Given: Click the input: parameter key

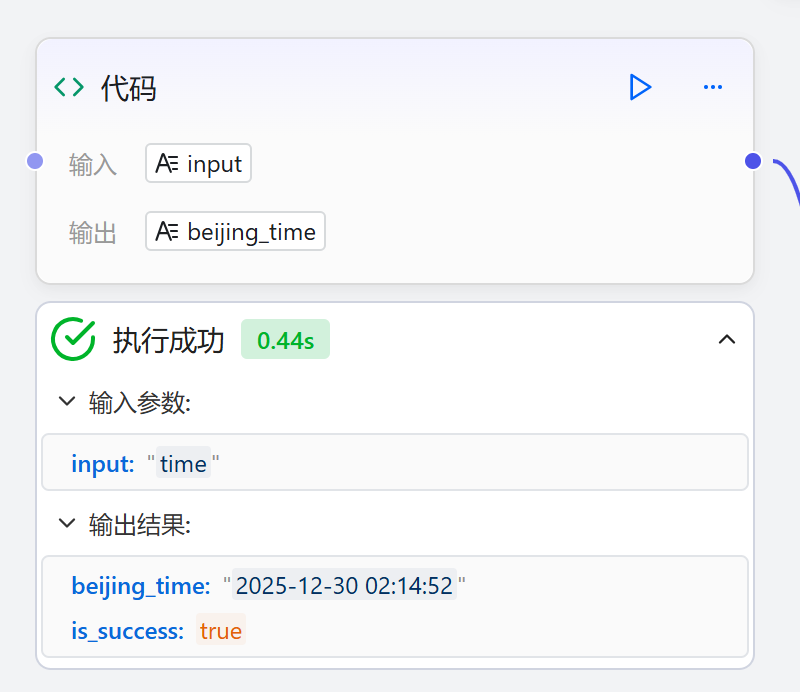Looking at the screenshot, I should 103,464.
